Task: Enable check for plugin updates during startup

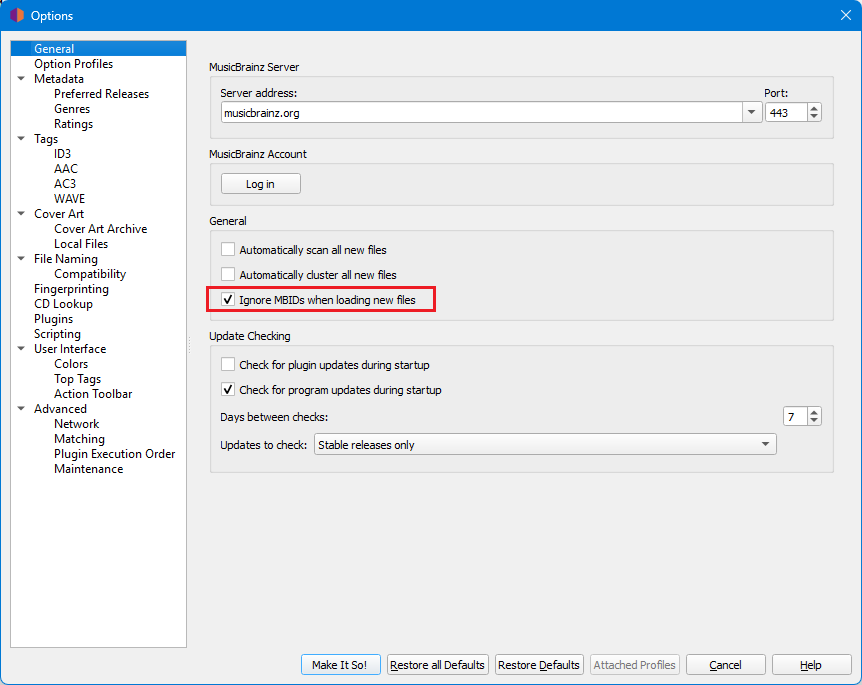Action: [228, 365]
